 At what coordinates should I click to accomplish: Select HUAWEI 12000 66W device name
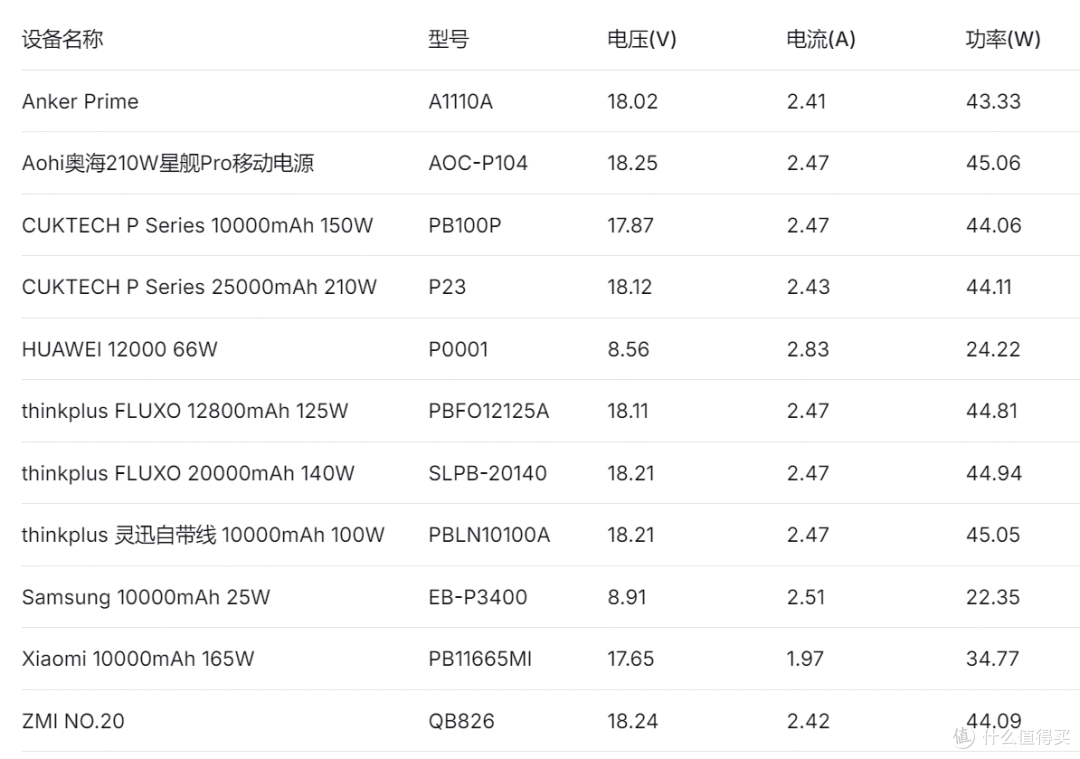click(120, 350)
